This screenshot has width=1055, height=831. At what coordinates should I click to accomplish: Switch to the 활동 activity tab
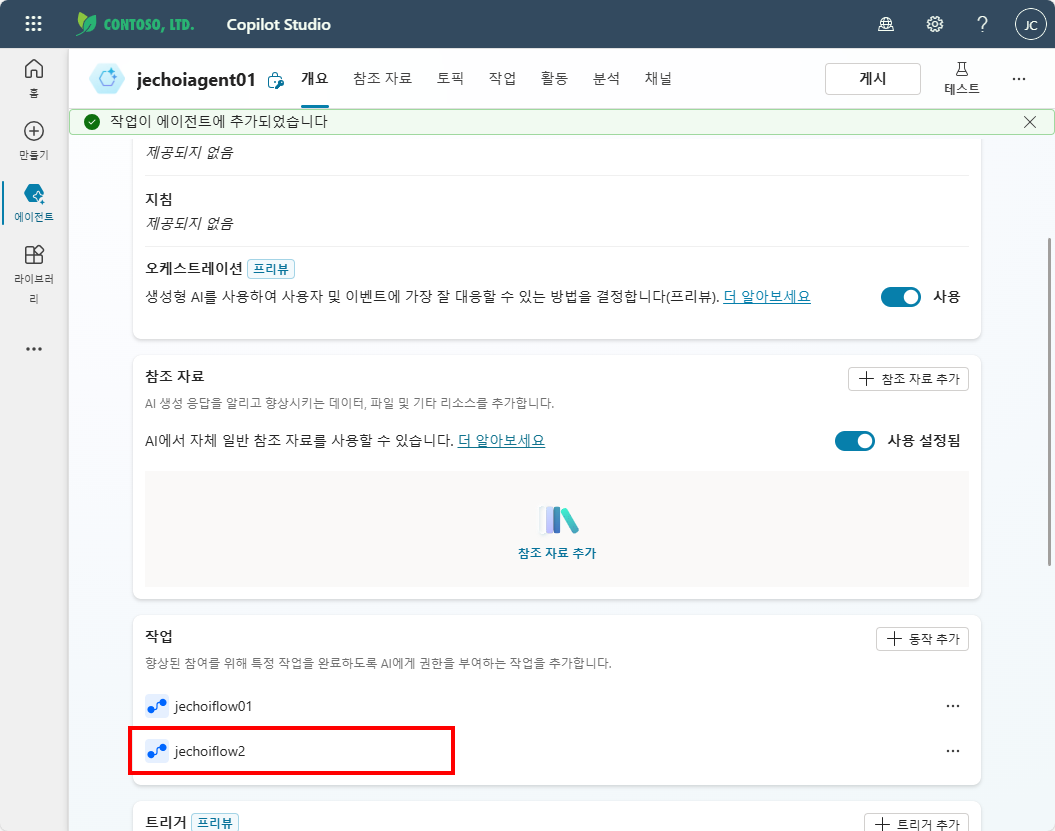click(554, 79)
